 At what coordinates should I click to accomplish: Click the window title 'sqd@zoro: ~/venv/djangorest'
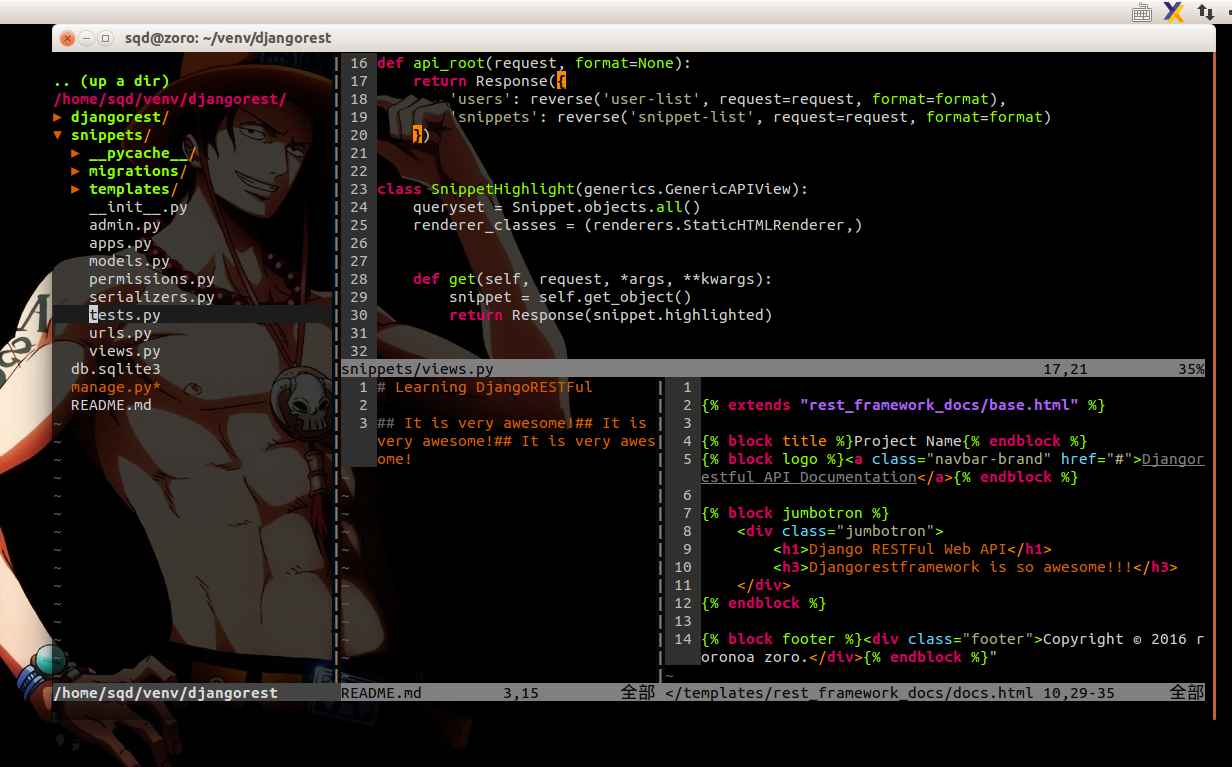(228, 38)
